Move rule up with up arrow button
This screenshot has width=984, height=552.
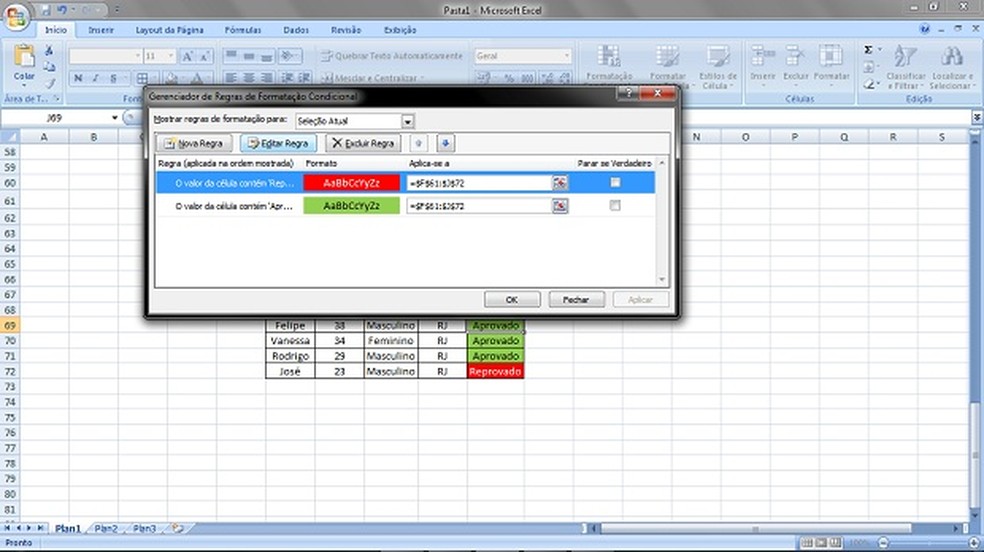click(x=419, y=143)
